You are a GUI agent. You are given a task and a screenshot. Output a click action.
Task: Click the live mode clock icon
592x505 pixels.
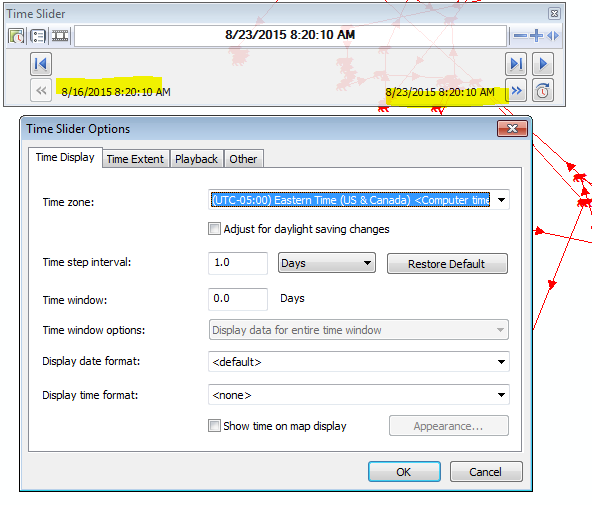coord(543,91)
